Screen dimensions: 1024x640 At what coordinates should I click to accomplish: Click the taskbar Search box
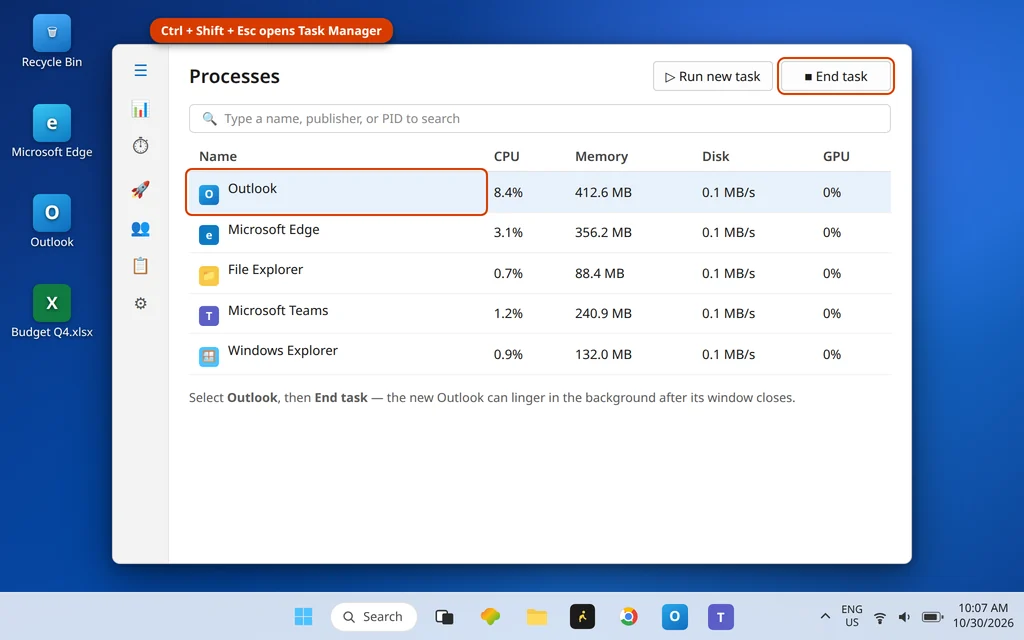(374, 616)
